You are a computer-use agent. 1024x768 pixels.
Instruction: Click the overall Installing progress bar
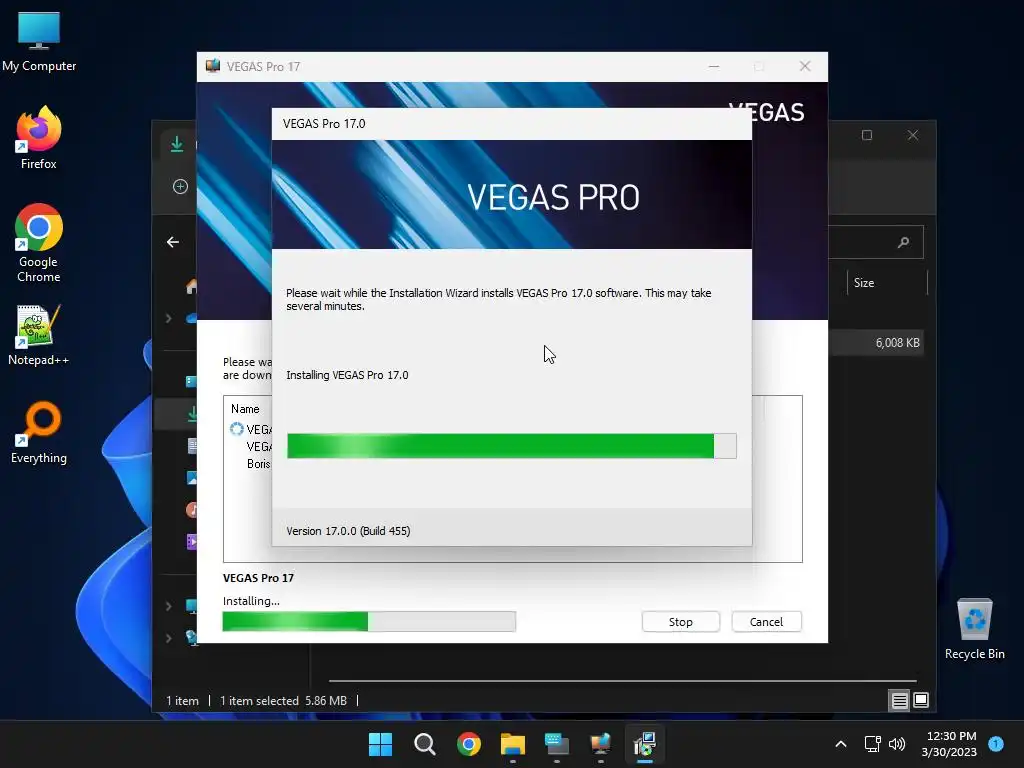369,622
